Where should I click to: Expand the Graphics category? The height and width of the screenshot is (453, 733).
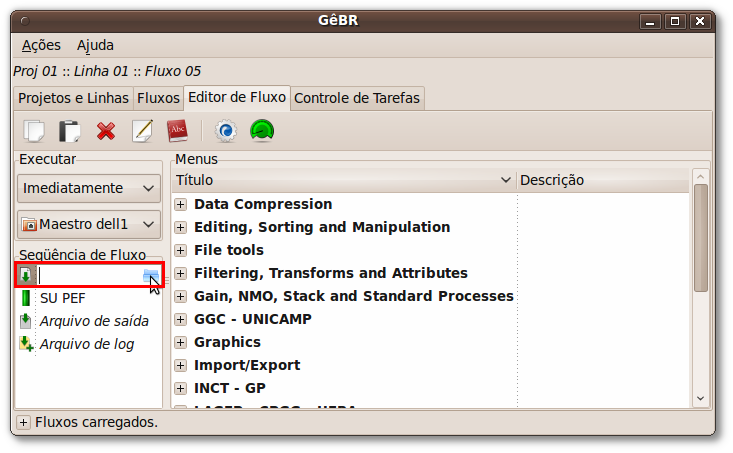[x=180, y=342]
